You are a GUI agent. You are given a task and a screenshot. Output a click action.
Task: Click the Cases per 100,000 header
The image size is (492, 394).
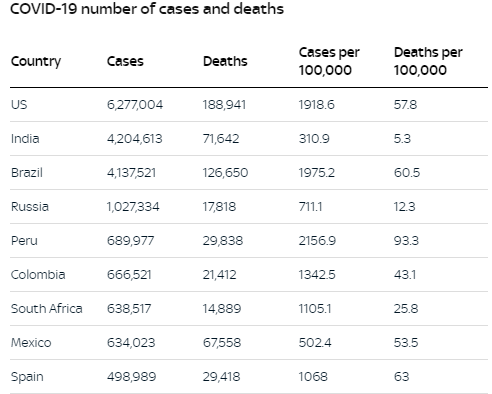(x=329, y=61)
